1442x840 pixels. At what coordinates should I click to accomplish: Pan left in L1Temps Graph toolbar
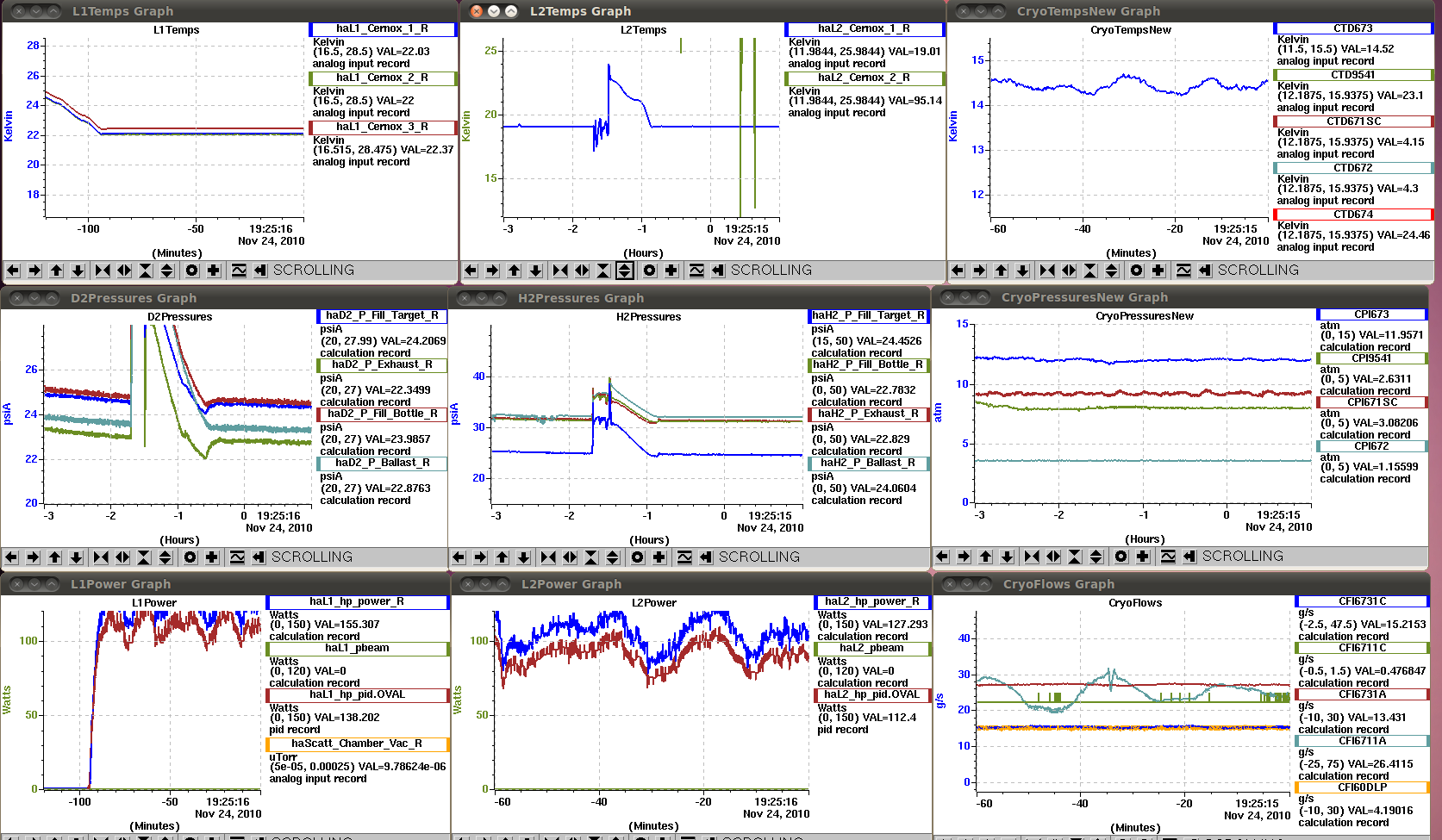[x=13, y=271]
